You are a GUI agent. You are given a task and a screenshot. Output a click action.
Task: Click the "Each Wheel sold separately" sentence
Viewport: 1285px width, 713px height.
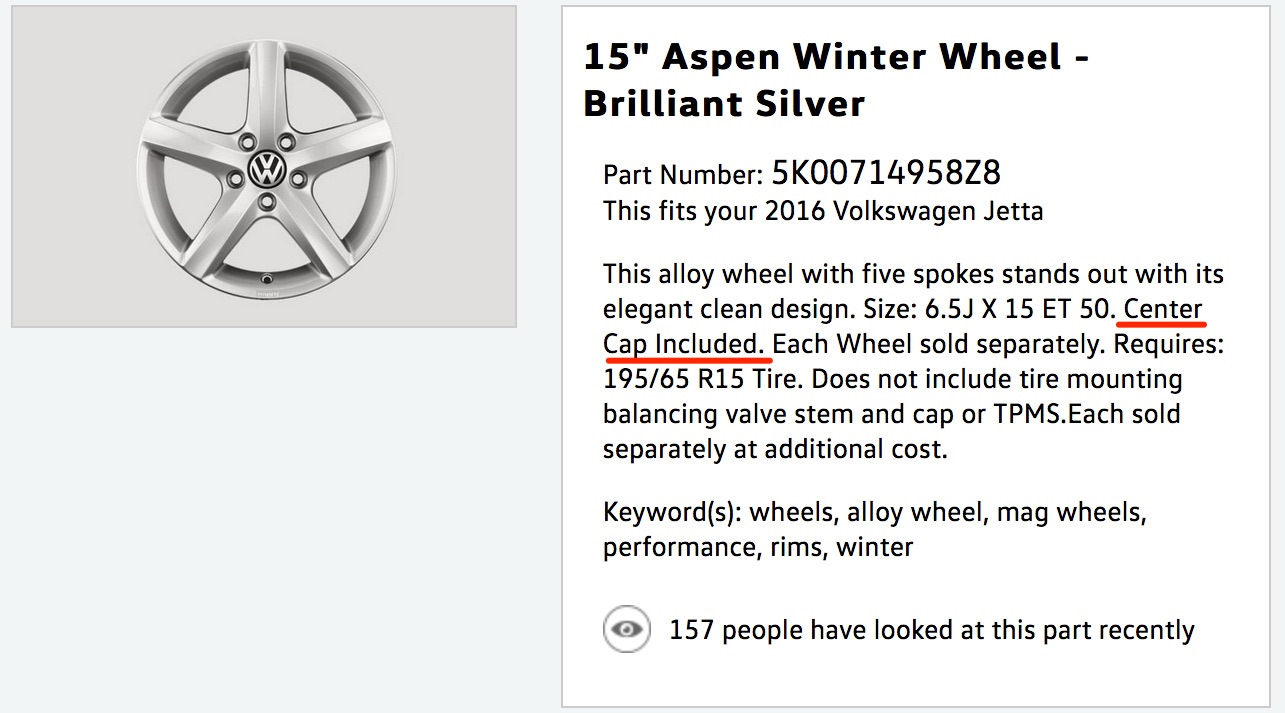pyautogui.click(x=938, y=345)
